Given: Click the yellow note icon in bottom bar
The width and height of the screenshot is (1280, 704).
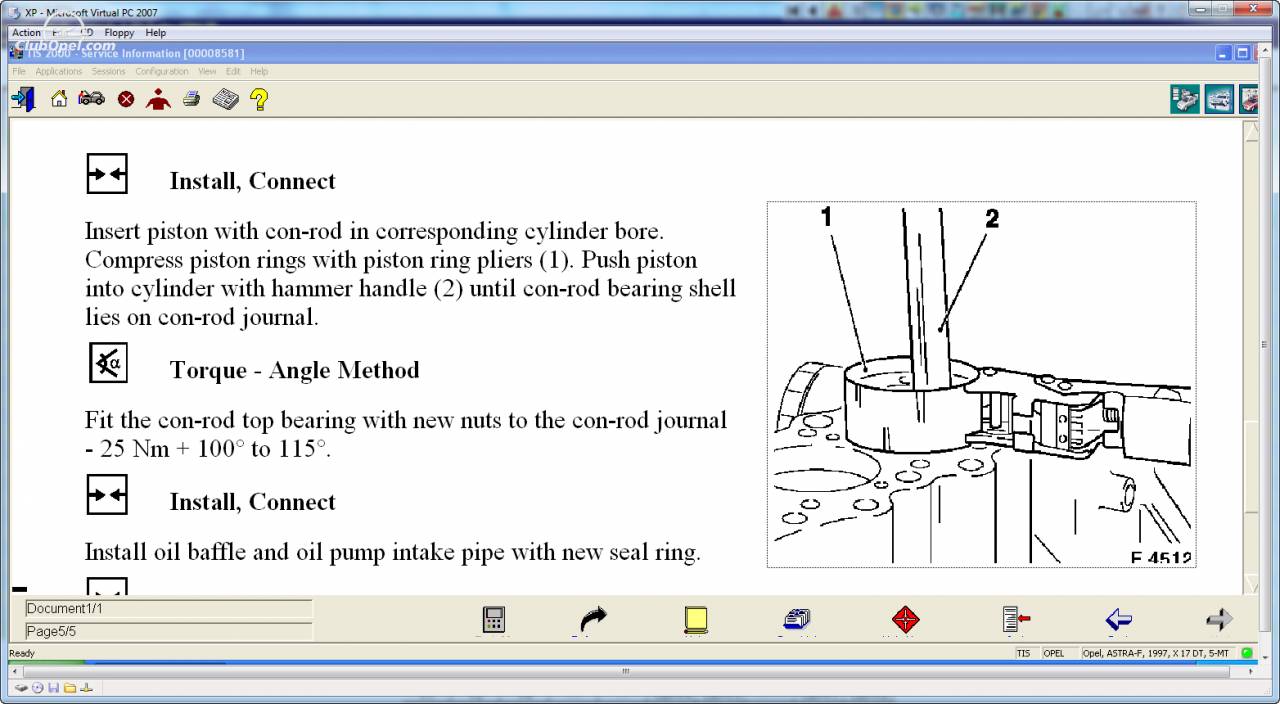Looking at the screenshot, I should pos(696,620).
